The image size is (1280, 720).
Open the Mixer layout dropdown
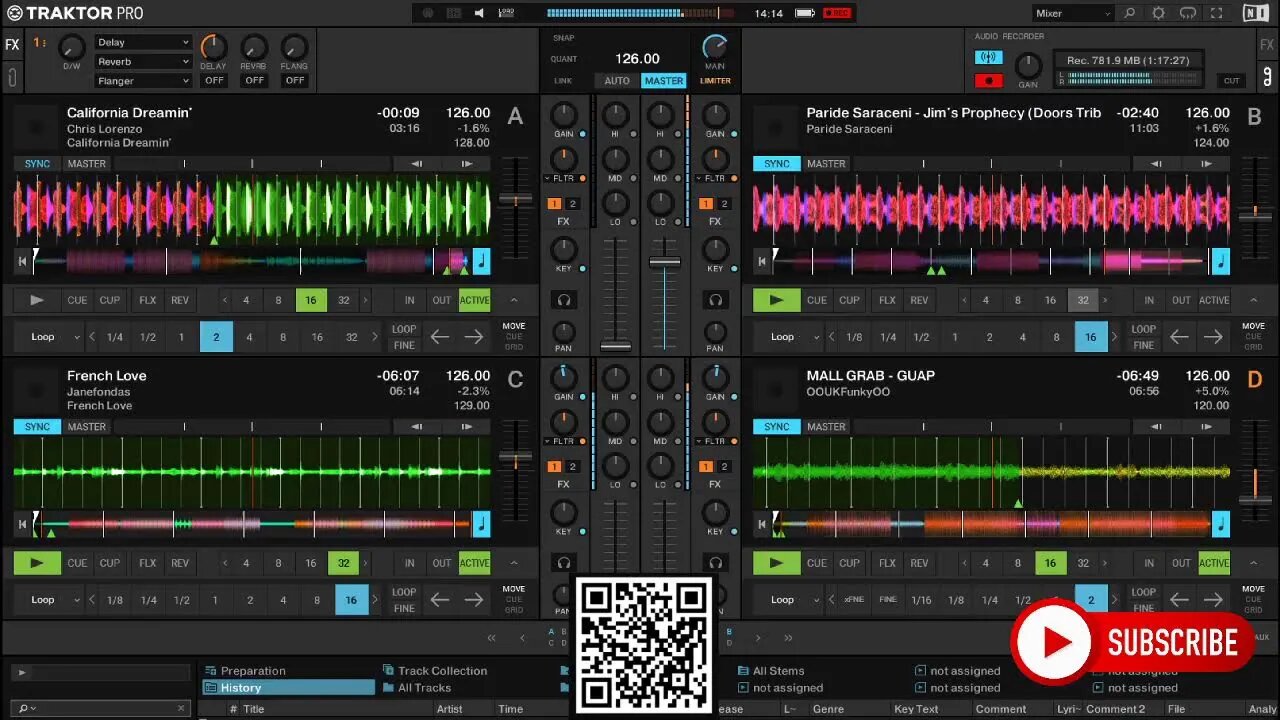click(1073, 13)
